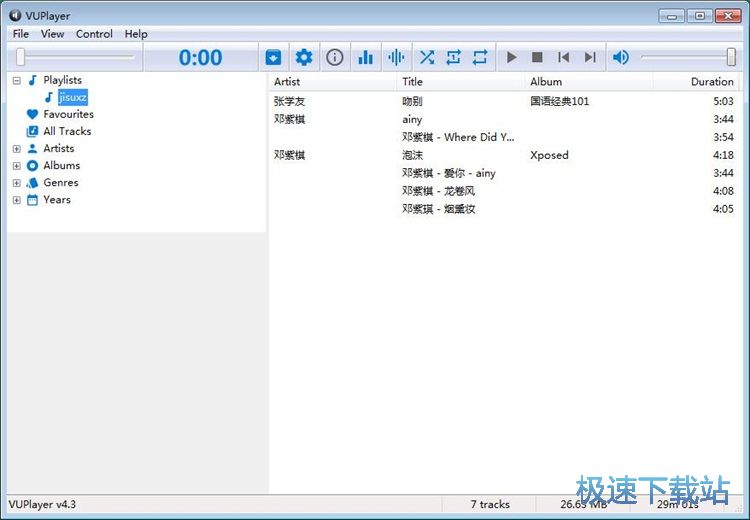Screen dimensions: 750x520
Task: Mute sound using the speaker icon
Action: (x=621, y=58)
